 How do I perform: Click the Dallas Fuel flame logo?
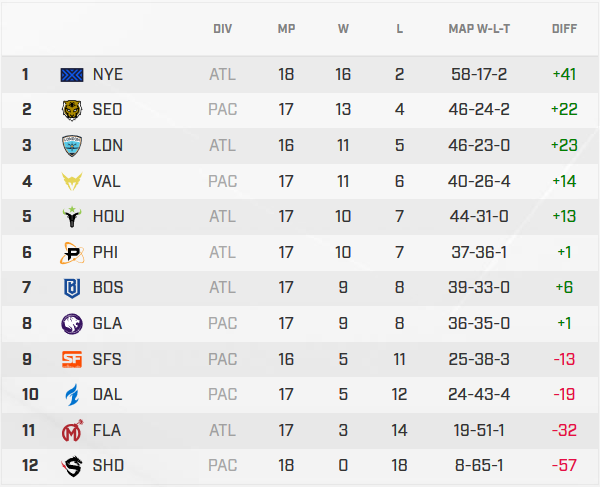tap(73, 394)
